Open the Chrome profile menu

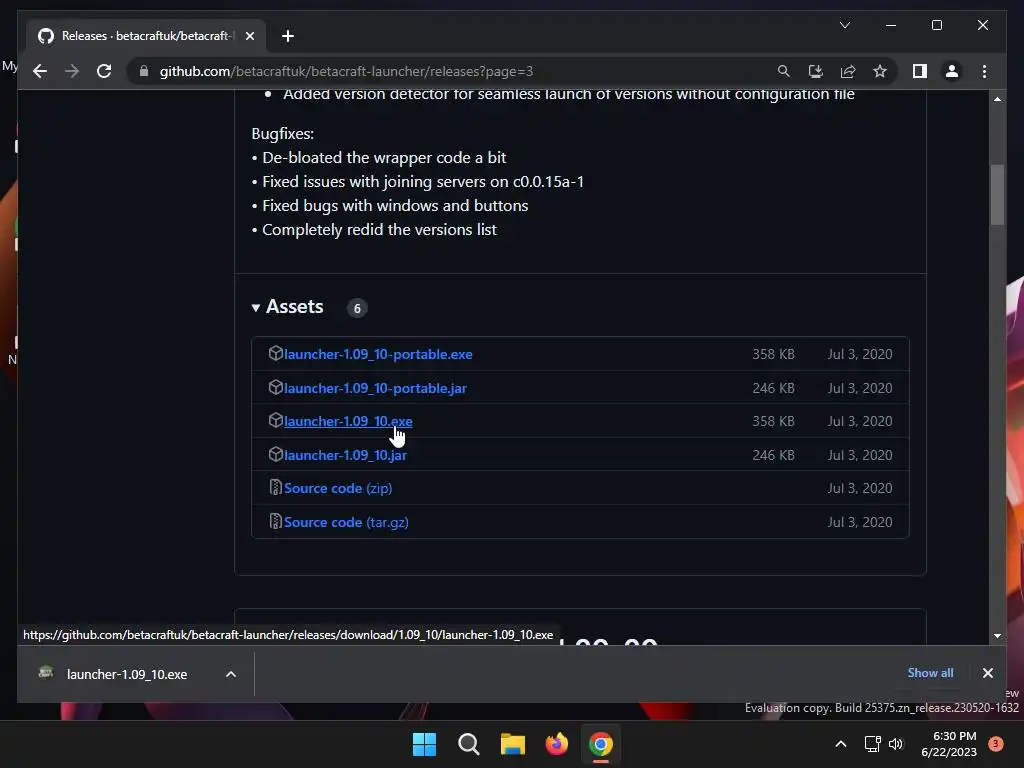pyautogui.click(x=952, y=71)
